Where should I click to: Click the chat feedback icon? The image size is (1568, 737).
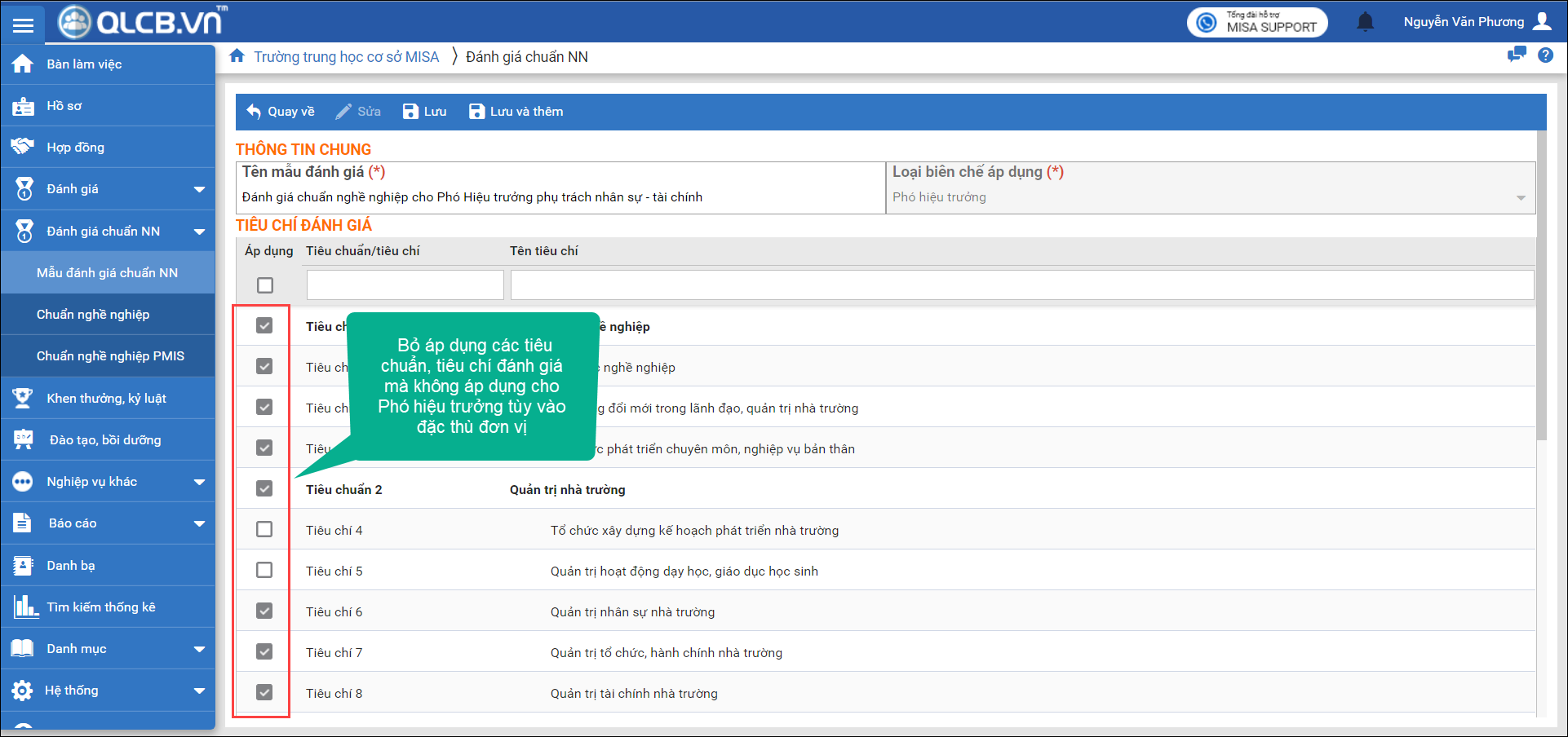point(1517,55)
